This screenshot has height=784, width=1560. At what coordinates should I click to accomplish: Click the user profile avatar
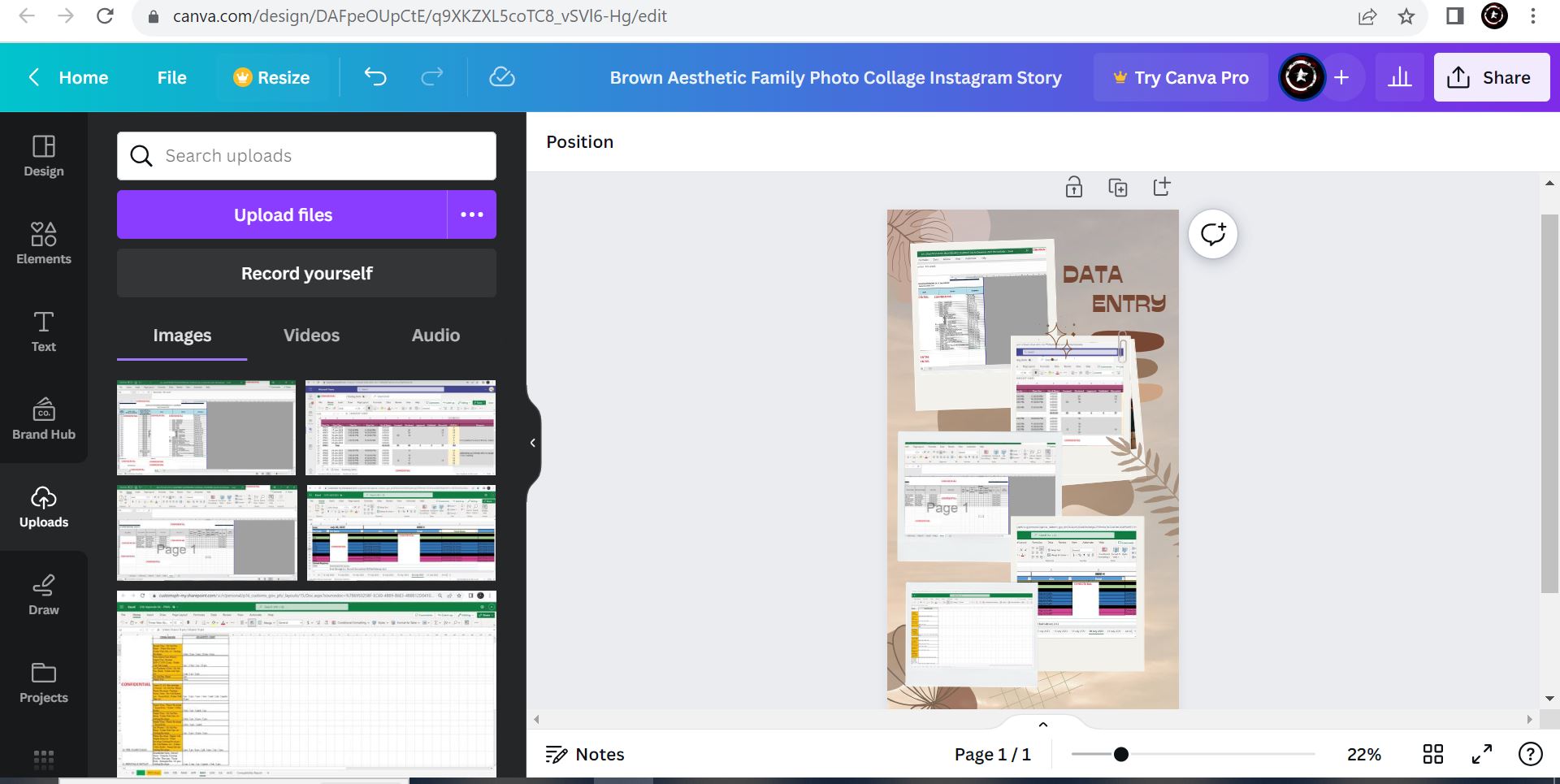coord(1302,77)
